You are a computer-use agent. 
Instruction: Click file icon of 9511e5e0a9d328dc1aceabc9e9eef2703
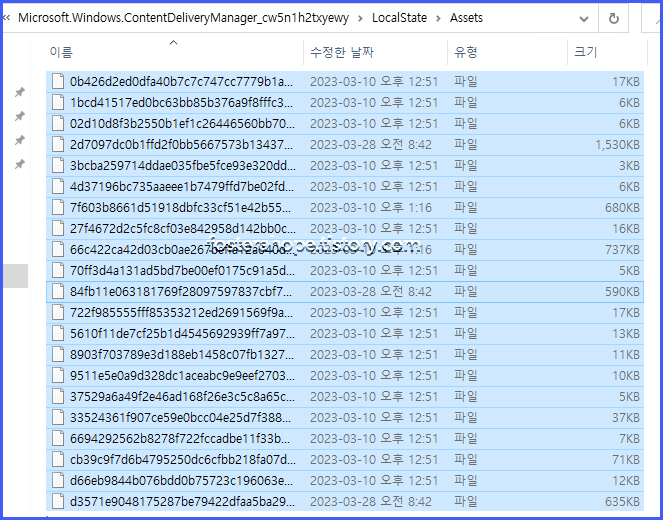point(58,376)
